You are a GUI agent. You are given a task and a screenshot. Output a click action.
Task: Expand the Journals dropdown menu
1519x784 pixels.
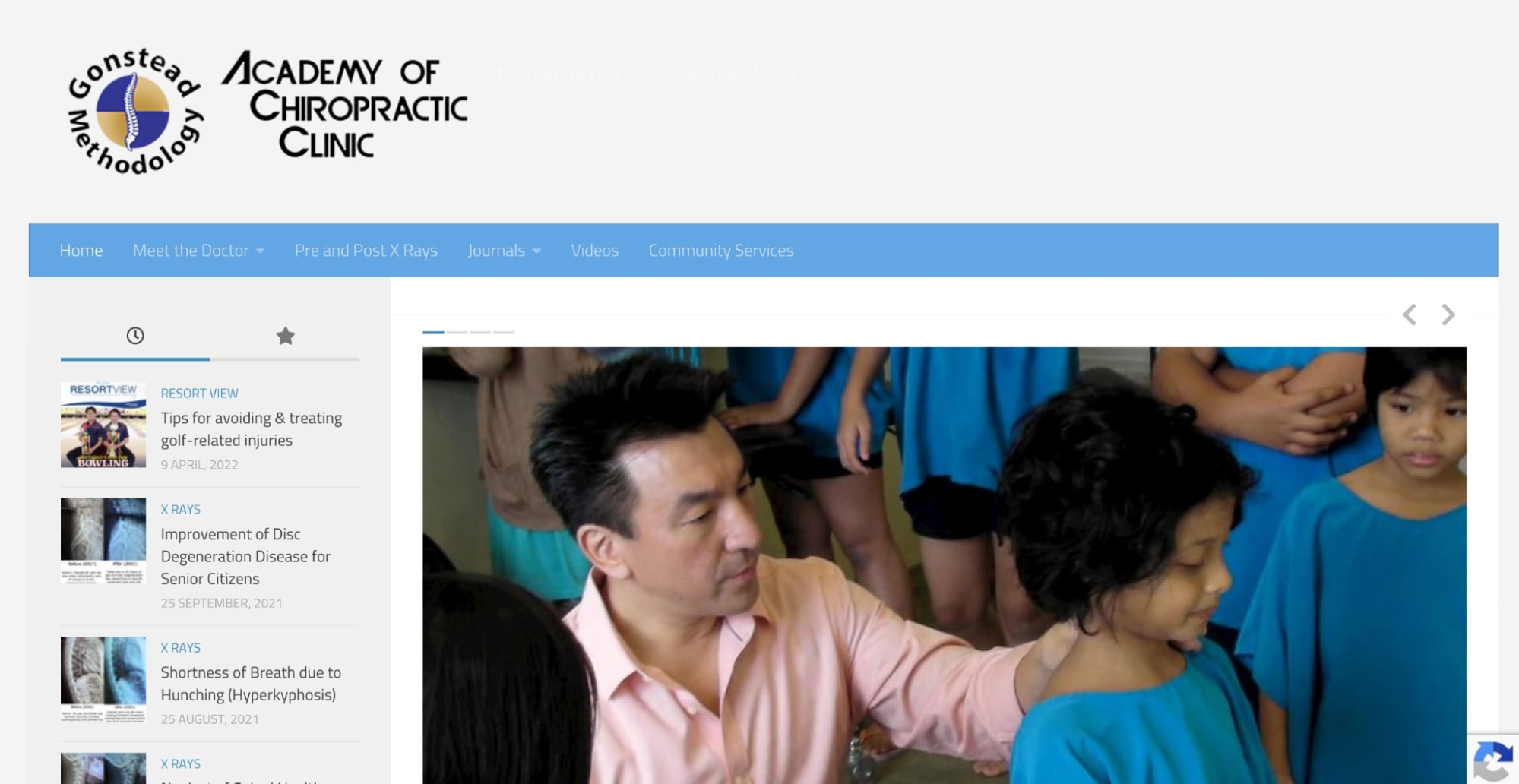[505, 251]
